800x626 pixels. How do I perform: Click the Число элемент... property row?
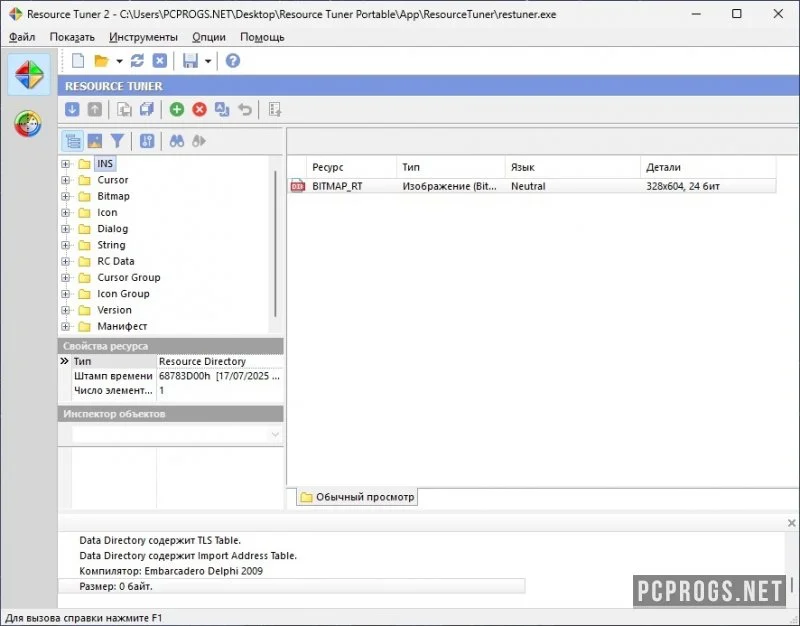click(171, 391)
